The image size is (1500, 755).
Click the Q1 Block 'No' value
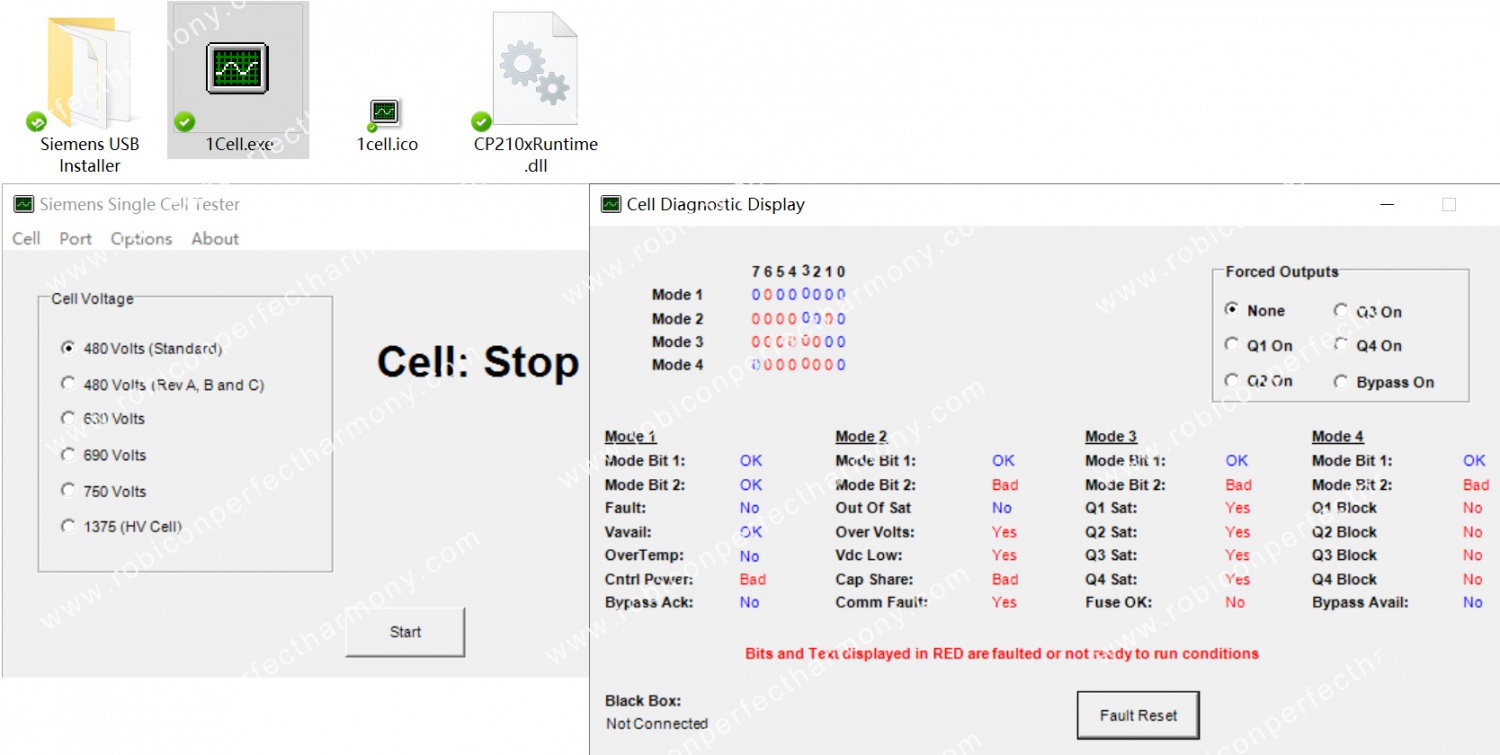tap(1473, 508)
